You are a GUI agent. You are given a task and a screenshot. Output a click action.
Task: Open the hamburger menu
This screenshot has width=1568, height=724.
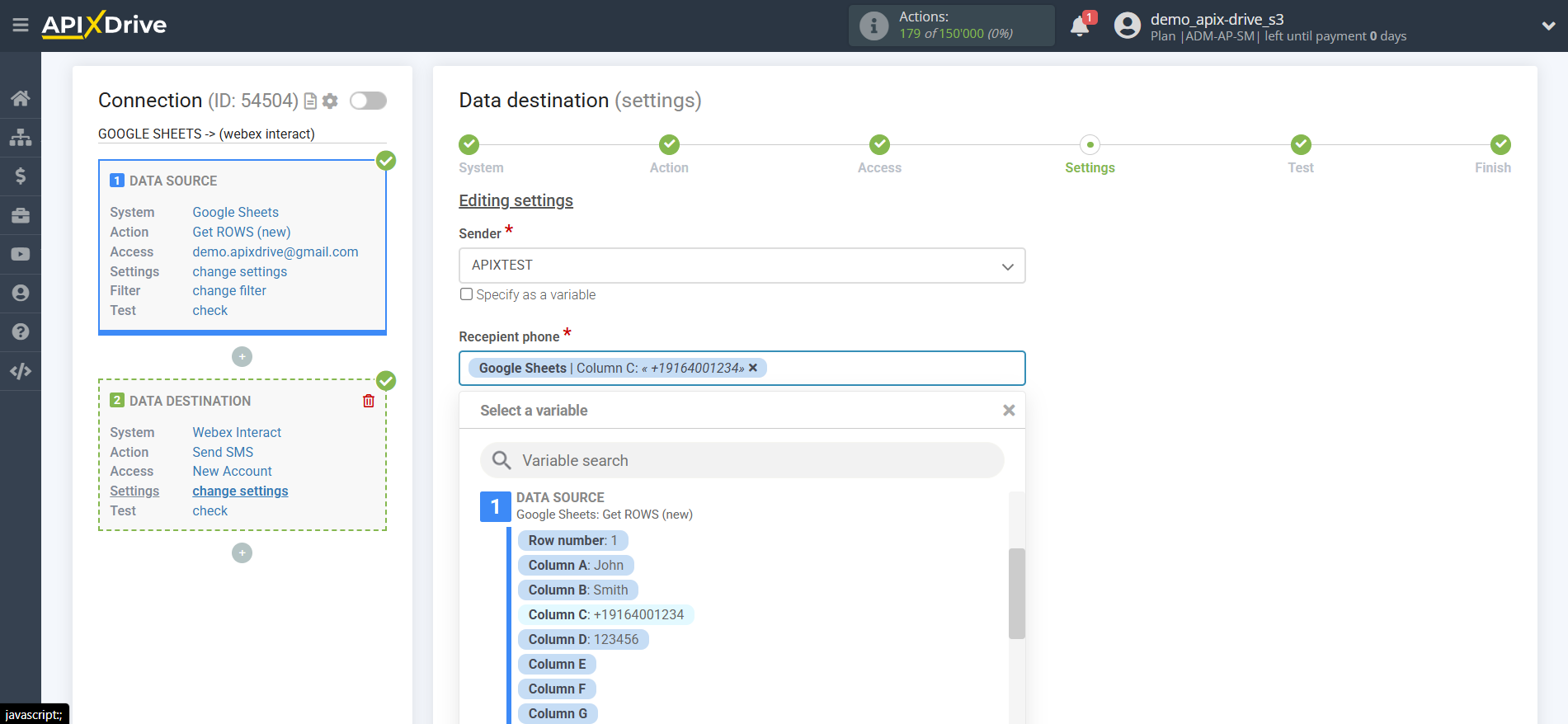(21, 26)
